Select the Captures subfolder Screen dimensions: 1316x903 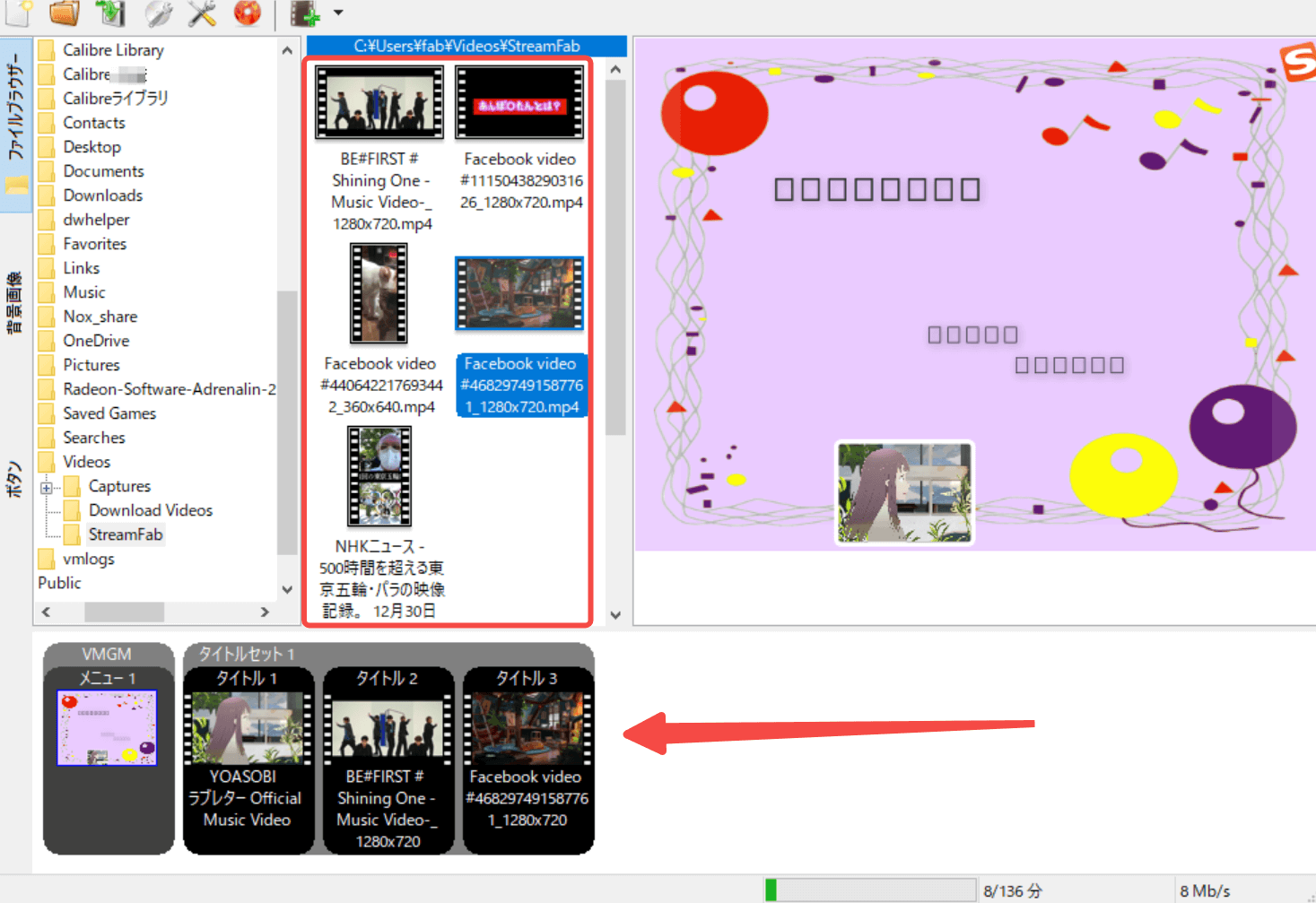tap(119, 486)
